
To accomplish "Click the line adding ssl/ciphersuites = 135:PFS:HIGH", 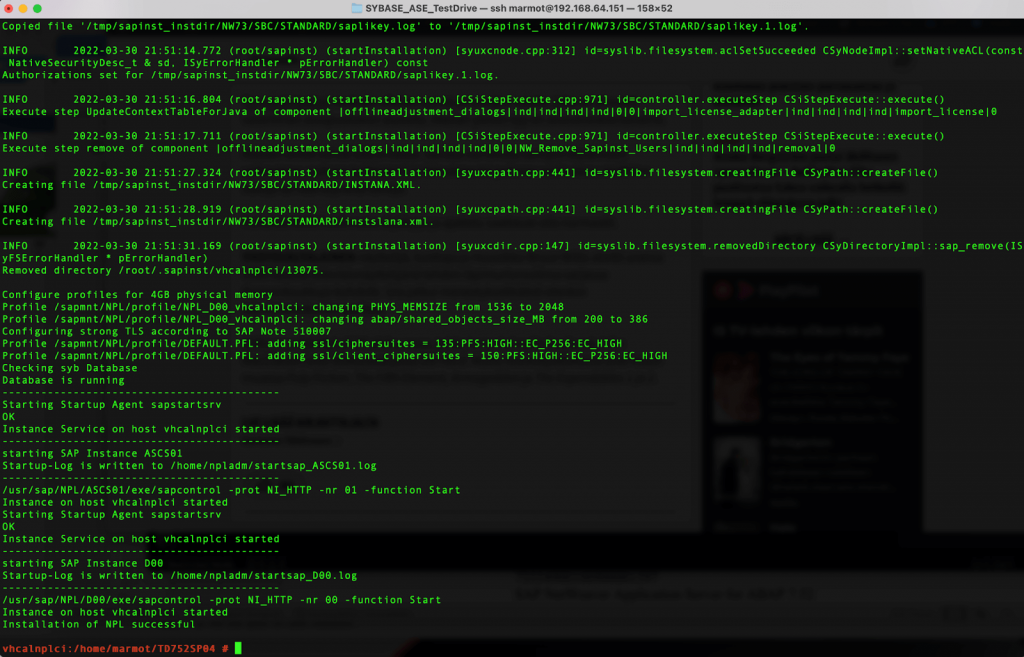I will click(312, 344).
